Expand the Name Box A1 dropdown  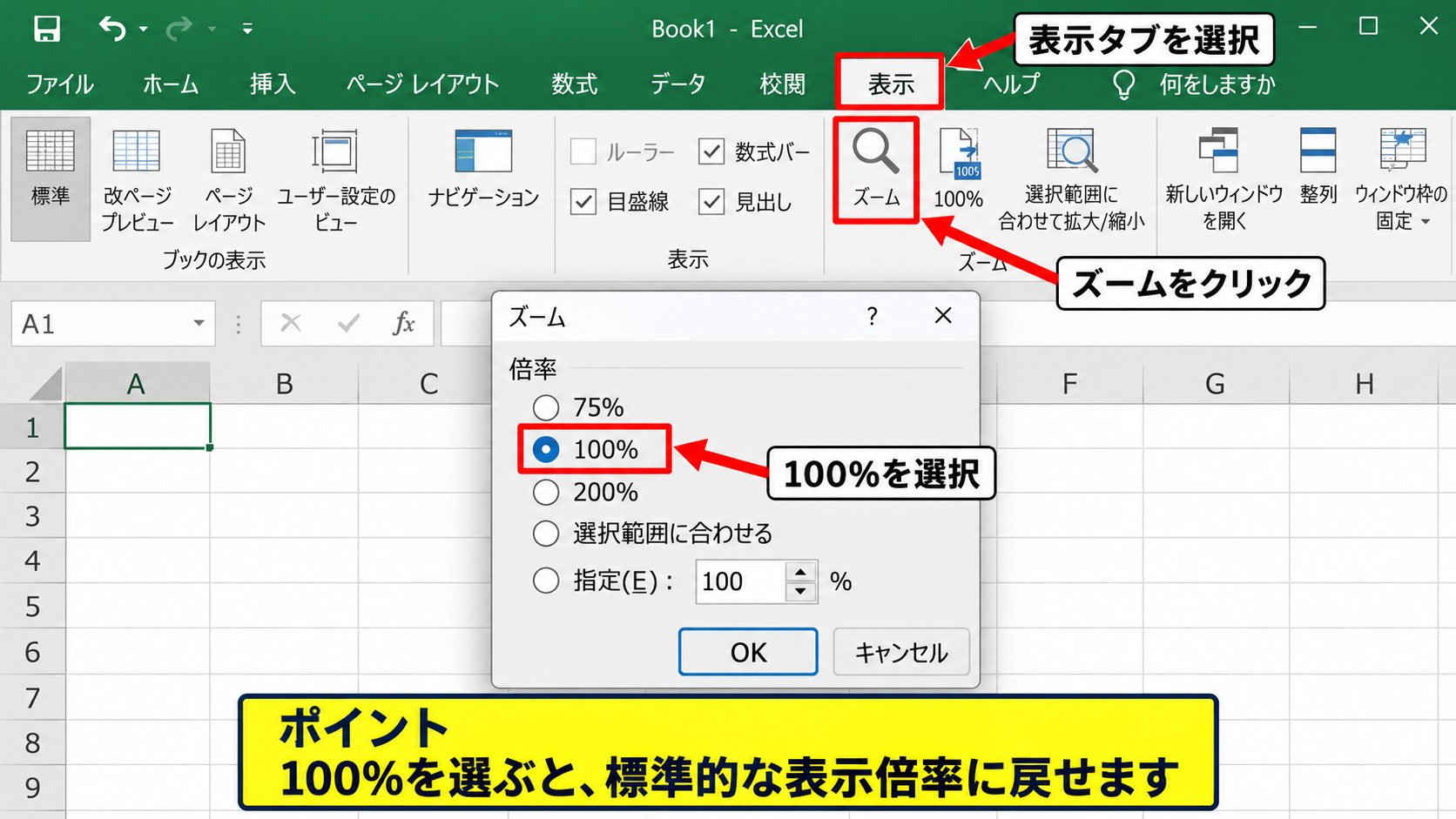coord(199,324)
